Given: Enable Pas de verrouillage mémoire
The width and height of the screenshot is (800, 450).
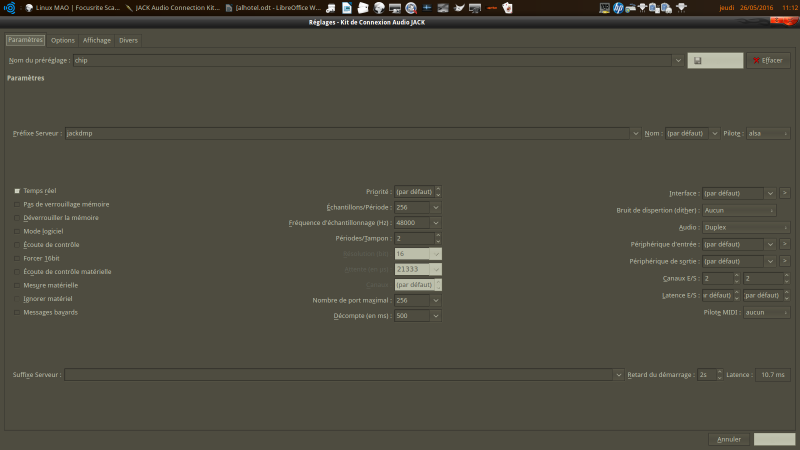Looking at the screenshot, I should click(x=17, y=204).
